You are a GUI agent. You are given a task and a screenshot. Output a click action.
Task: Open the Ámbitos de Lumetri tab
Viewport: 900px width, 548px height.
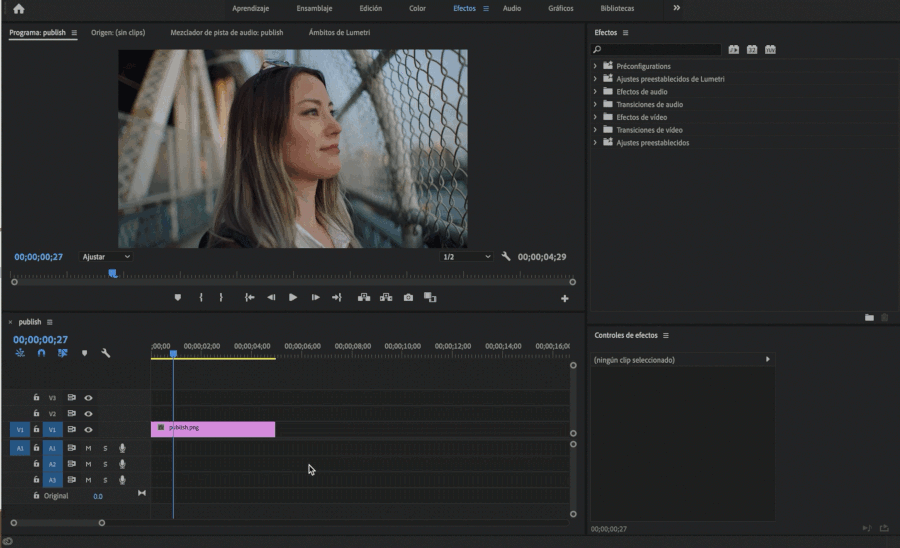[339, 33]
